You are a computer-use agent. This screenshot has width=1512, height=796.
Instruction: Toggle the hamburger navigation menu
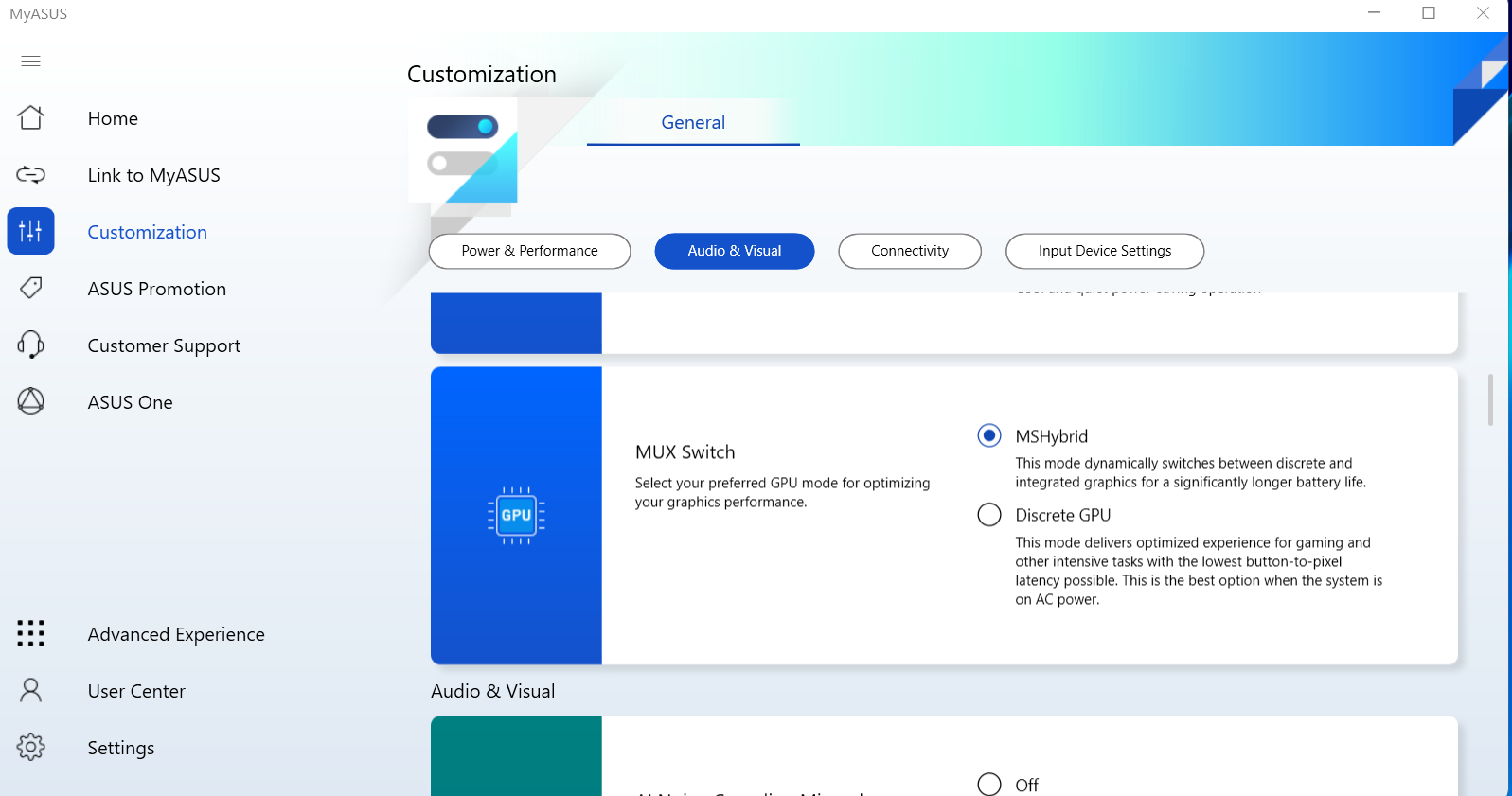30,61
